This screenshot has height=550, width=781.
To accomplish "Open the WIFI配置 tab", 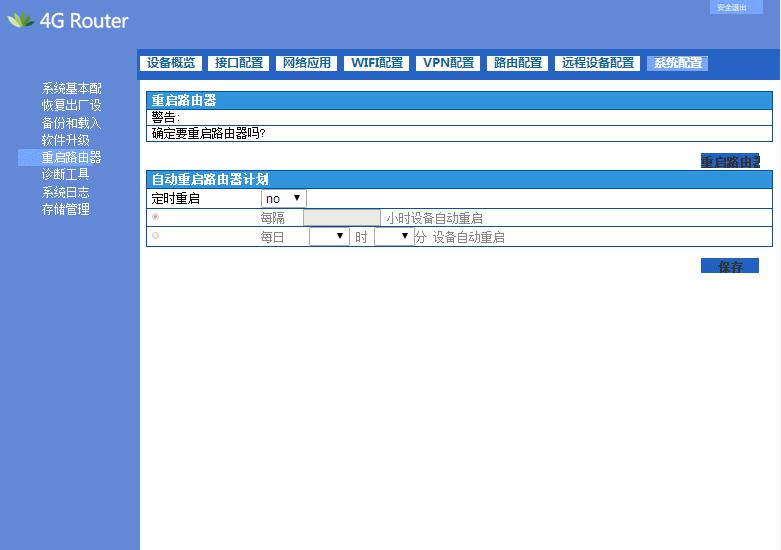I will [x=377, y=63].
